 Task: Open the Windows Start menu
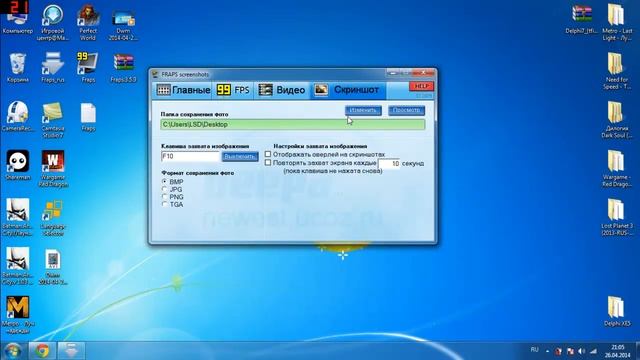12,351
